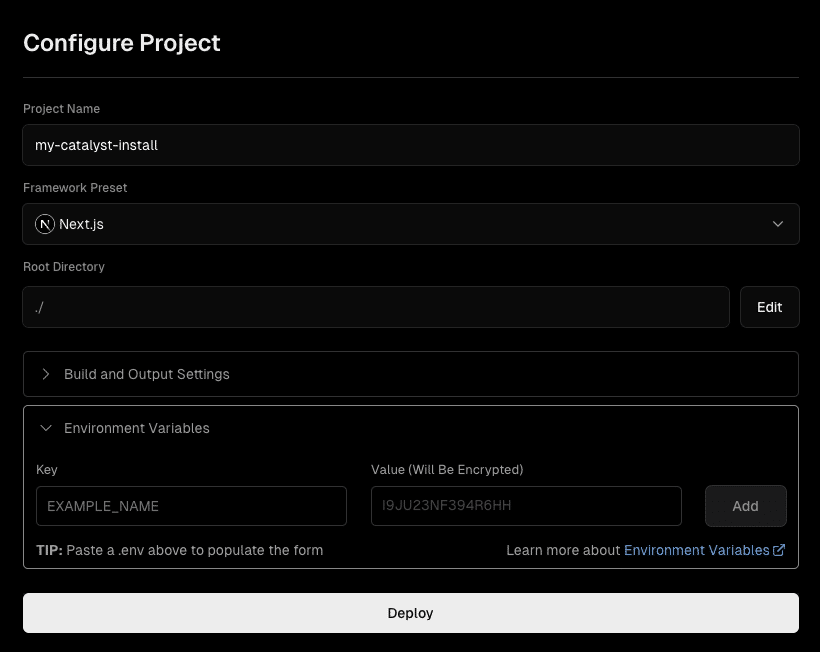Focus the Project Name field
This screenshot has height=652, width=820.
[x=410, y=145]
